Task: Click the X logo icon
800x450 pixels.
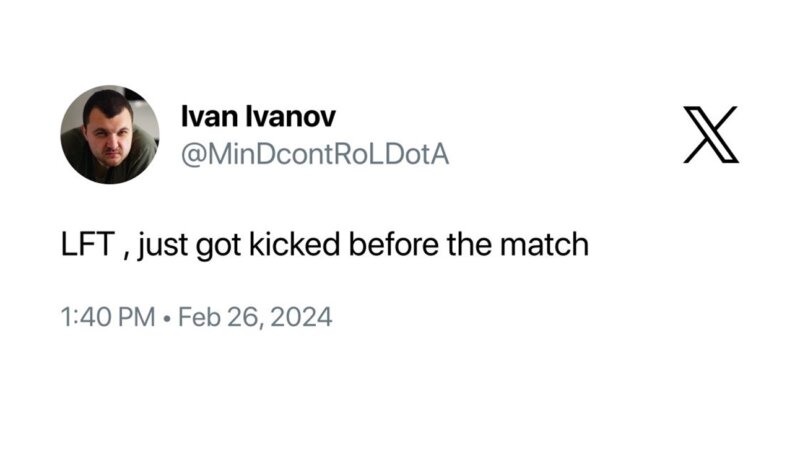Action: [x=711, y=135]
